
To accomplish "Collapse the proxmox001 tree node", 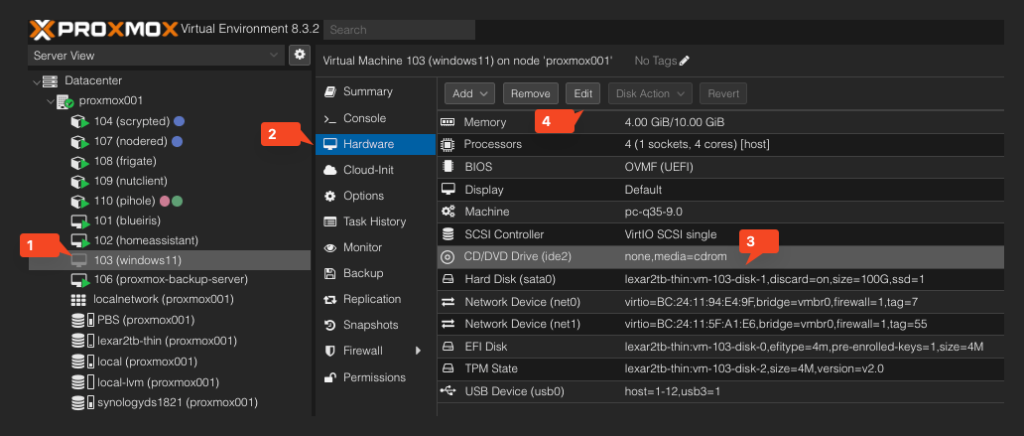I will (50, 101).
